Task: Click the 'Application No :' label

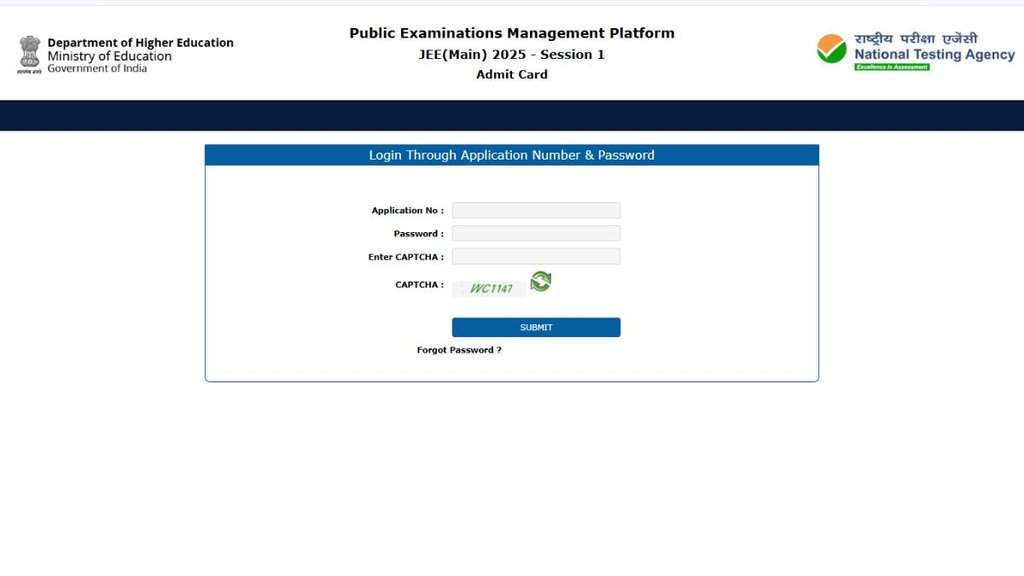Action: [x=408, y=210]
